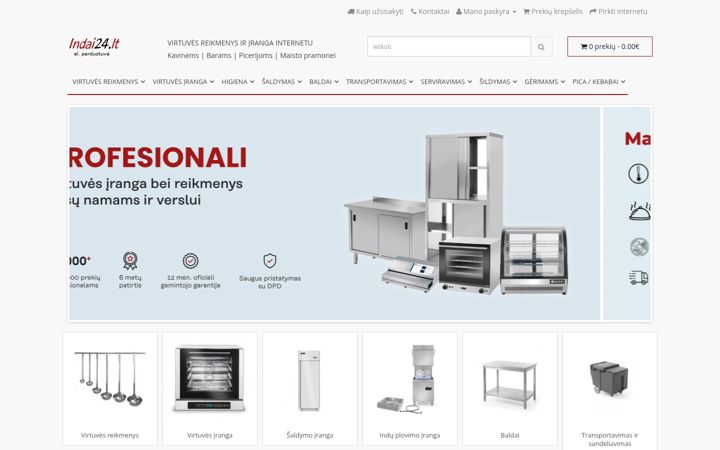Click 'Maisto pramonei' text in header
The image size is (720, 450).
308,56
